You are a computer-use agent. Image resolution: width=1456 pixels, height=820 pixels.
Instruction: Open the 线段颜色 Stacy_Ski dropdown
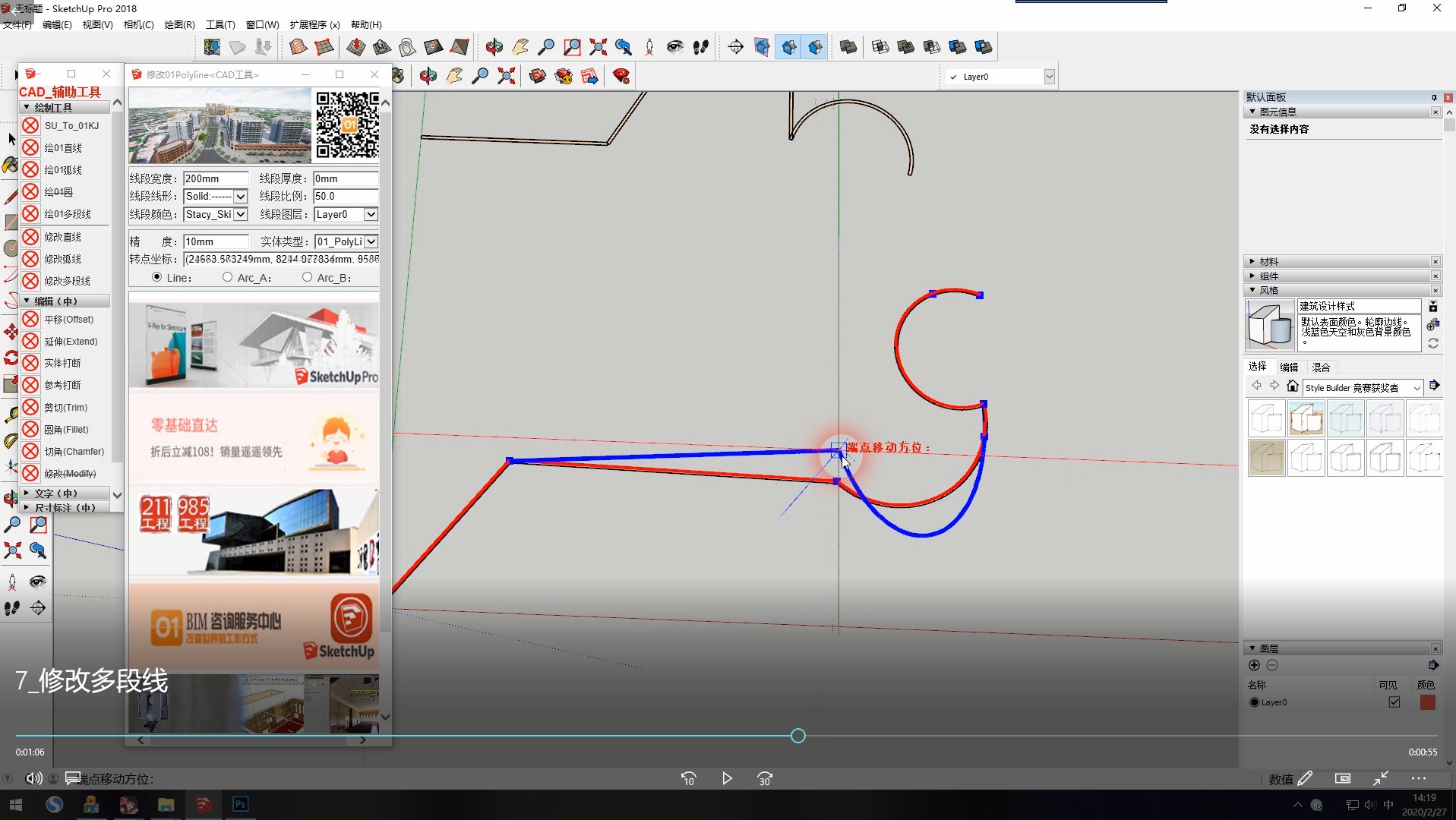click(240, 215)
